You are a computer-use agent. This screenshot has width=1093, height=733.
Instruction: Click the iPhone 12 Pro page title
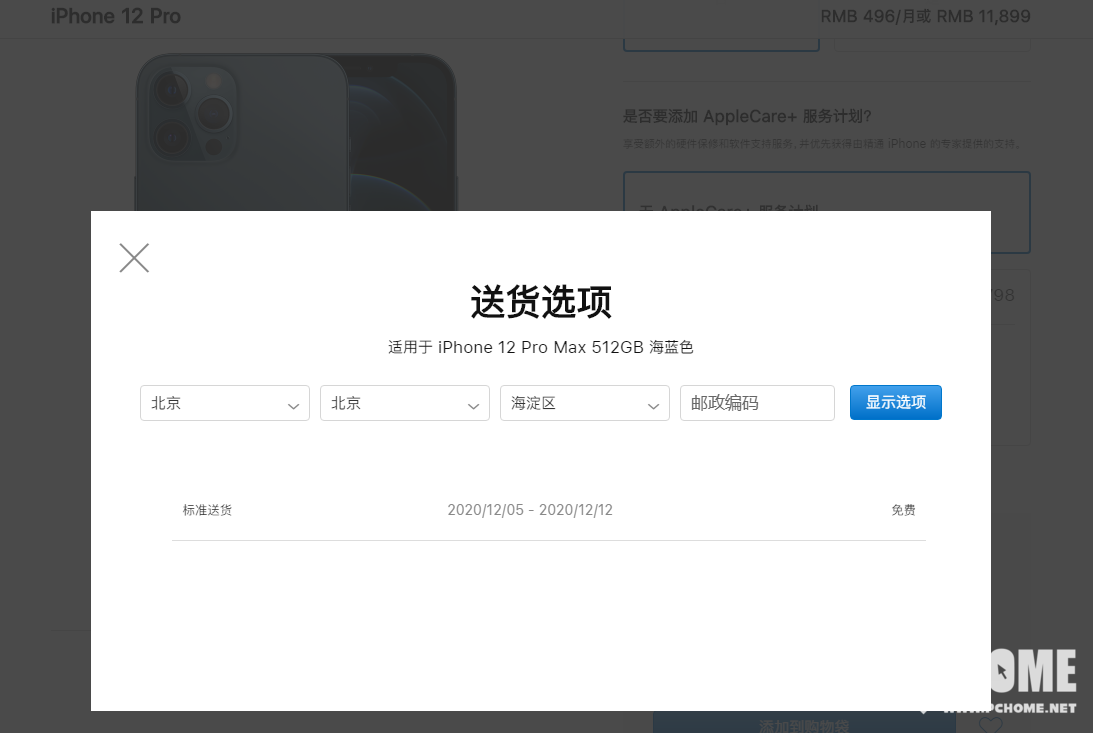point(116,16)
